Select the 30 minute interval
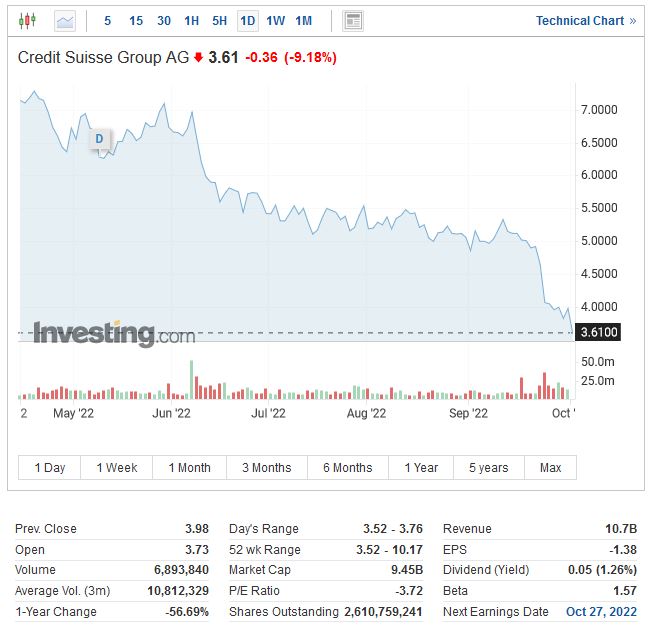654x641 pixels. [164, 20]
